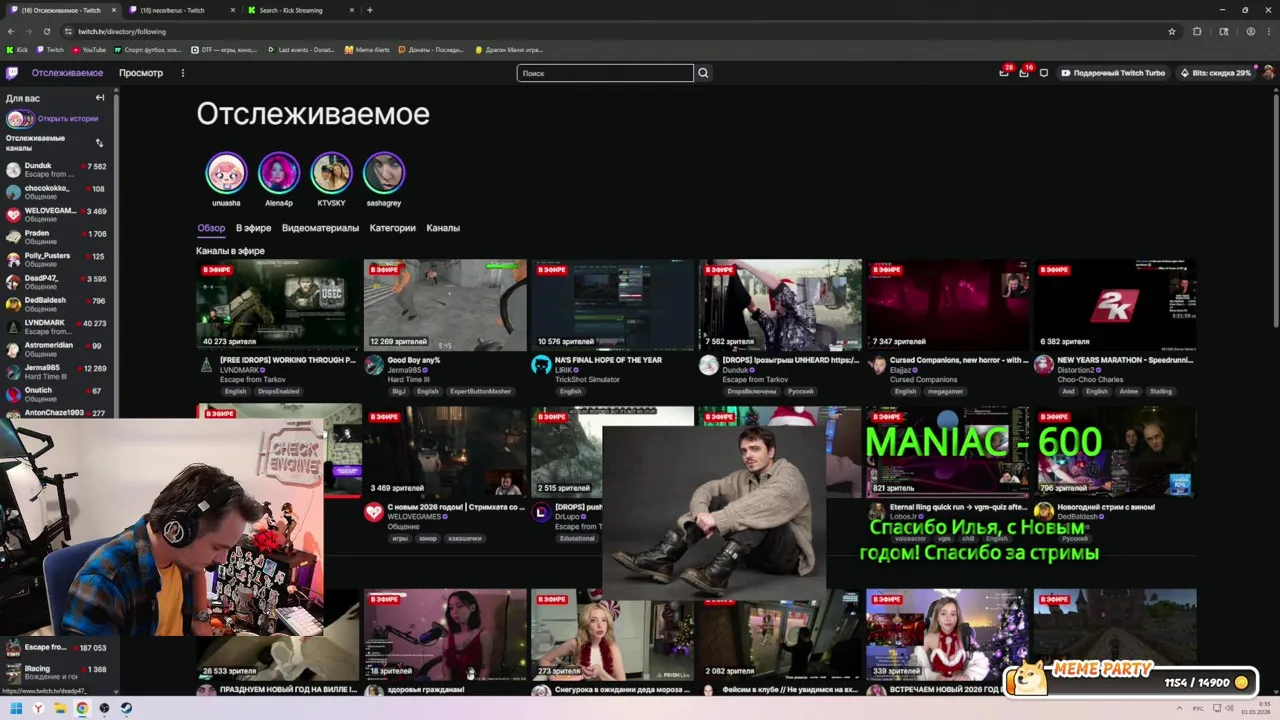
Task: Open LVNDMARK stream thumbnail with 40 273 viewers
Action: click(278, 305)
